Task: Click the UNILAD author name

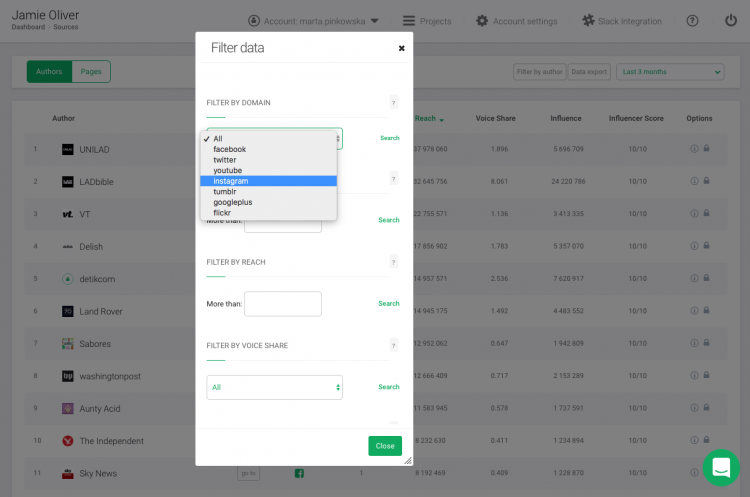Action: click(94, 150)
